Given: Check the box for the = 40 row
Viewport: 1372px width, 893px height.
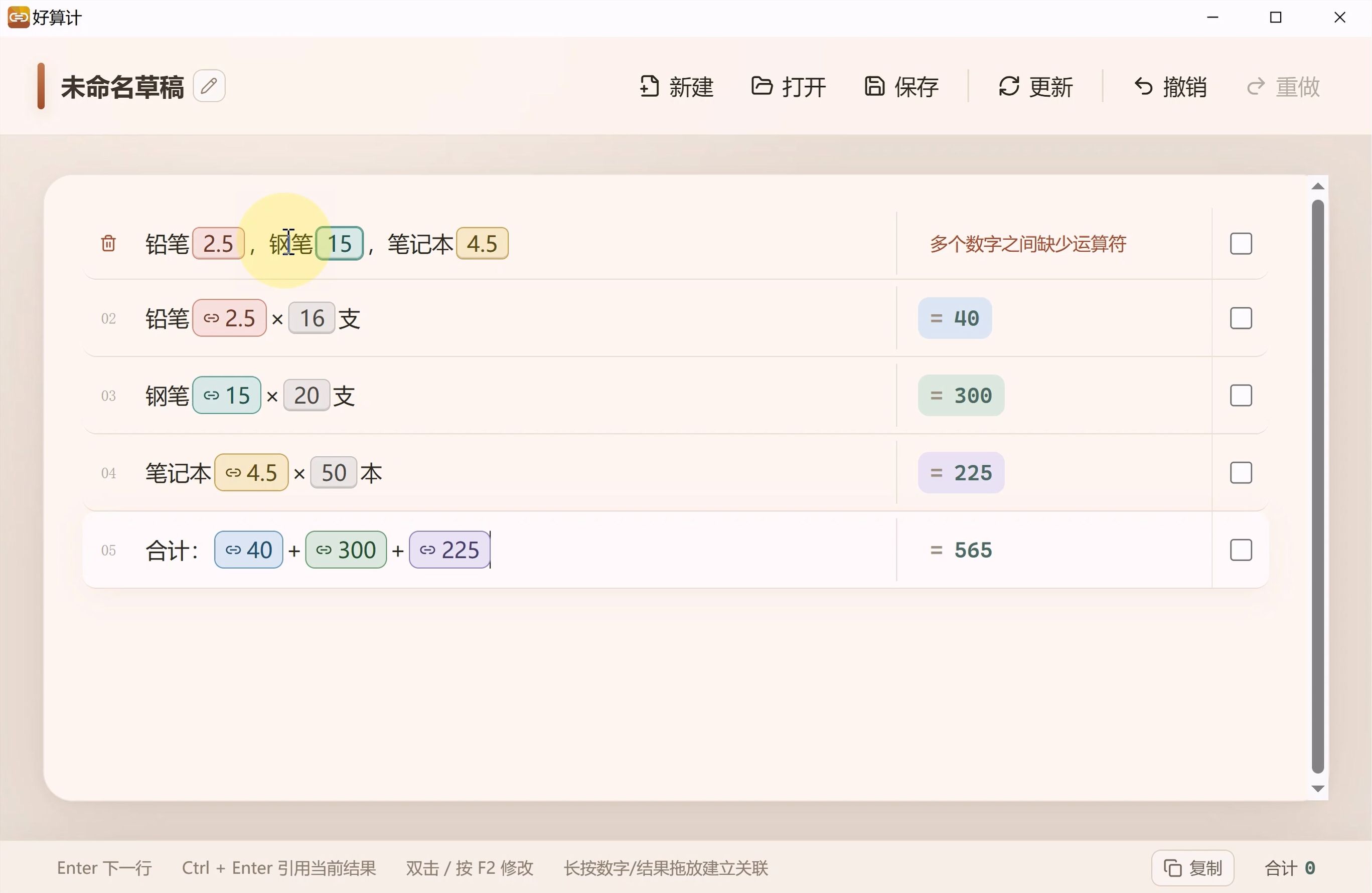Looking at the screenshot, I should pos(1241,318).
